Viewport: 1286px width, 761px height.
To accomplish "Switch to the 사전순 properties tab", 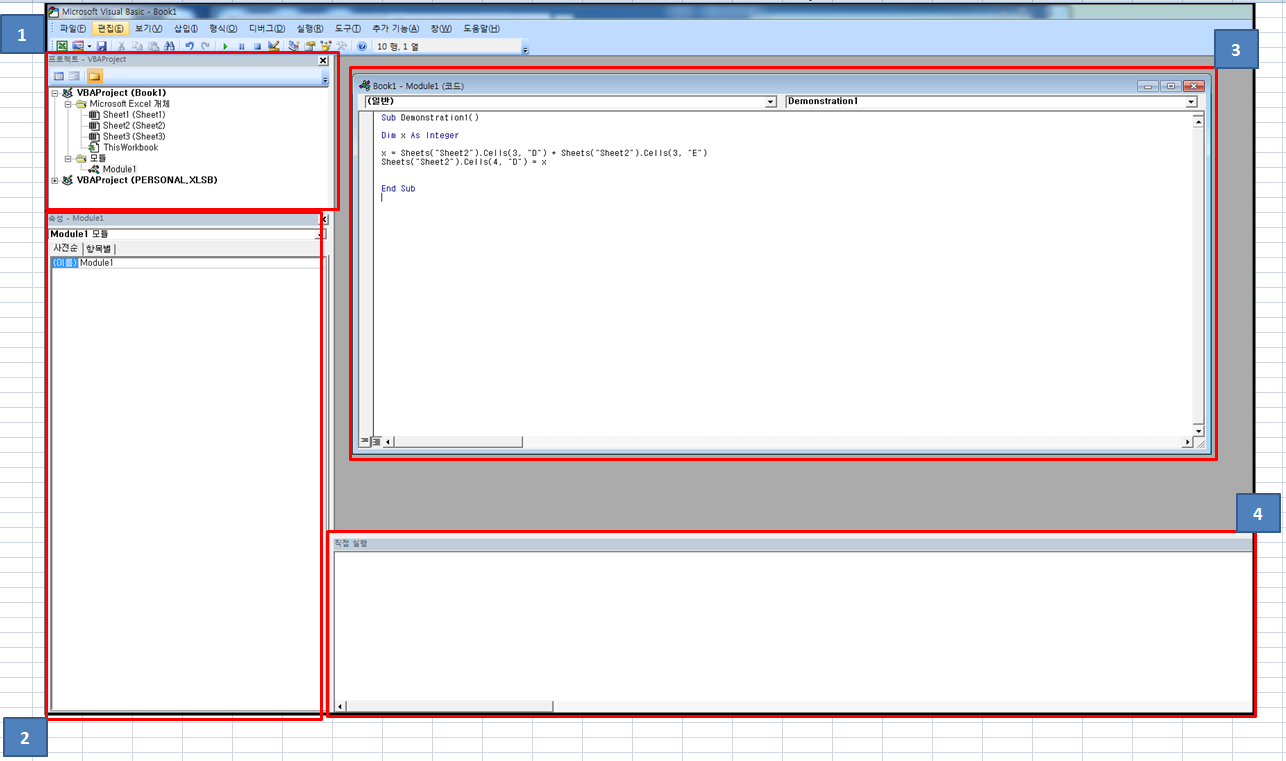I will (66, 248).
